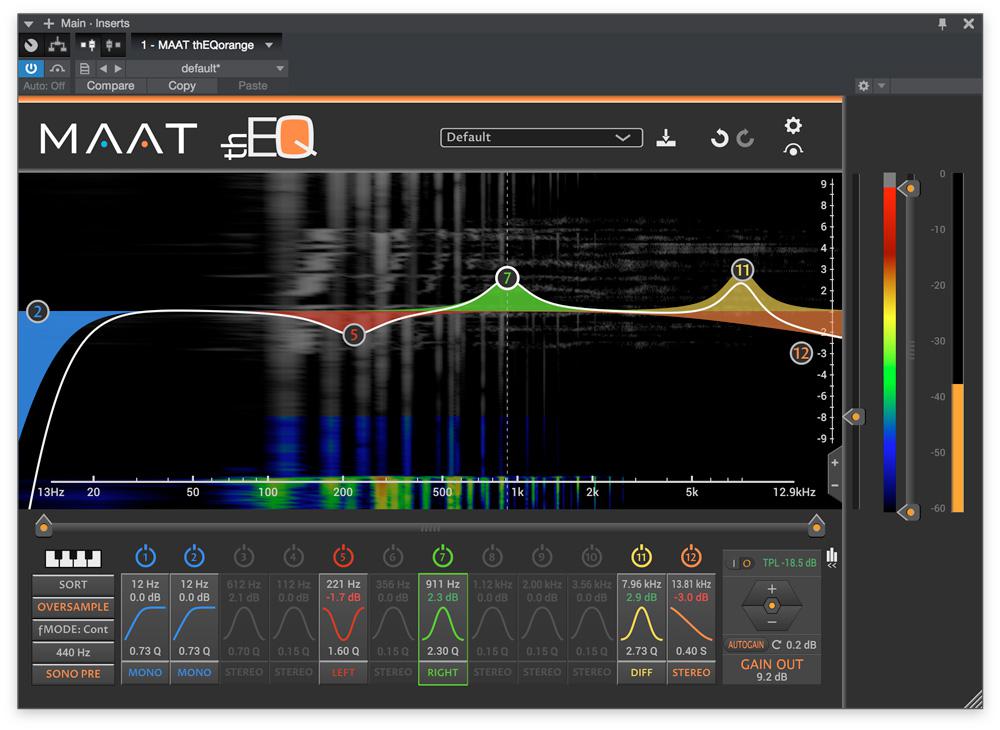1000x730 pixels.
Task: Click the left frequency range handle
Action: pos(43,525)
